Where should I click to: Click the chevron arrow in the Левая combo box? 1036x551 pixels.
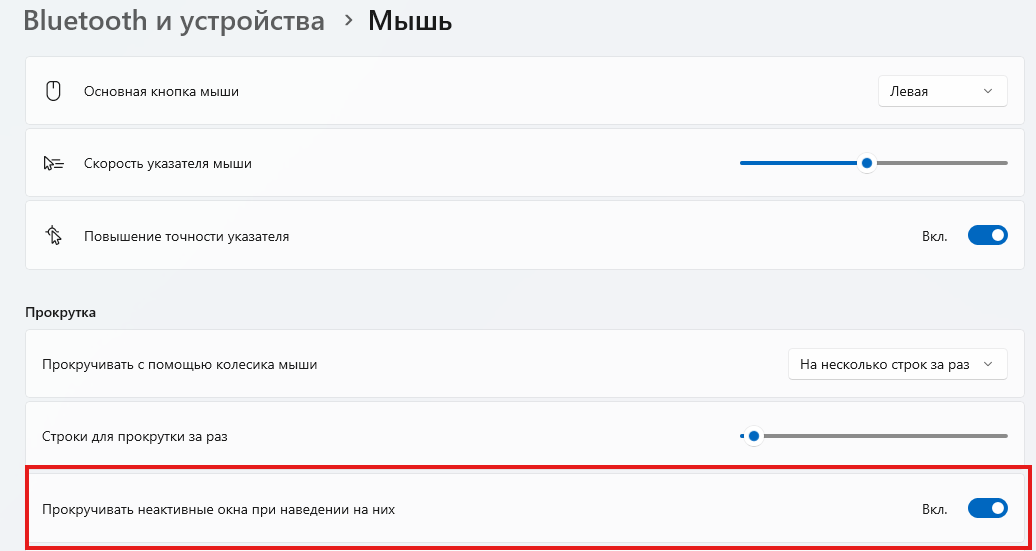pyautogui.click(x=988, y=91)
